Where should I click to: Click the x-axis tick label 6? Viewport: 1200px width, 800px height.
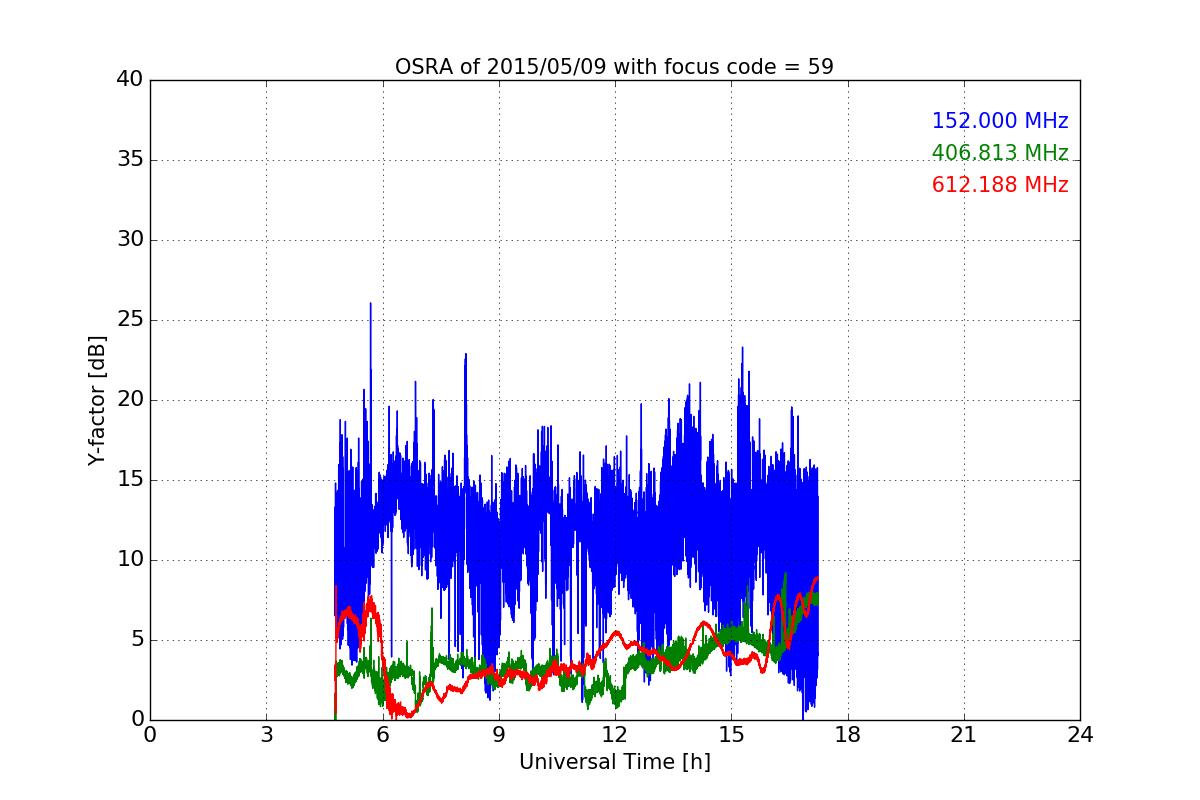click(x=382, y=735)
